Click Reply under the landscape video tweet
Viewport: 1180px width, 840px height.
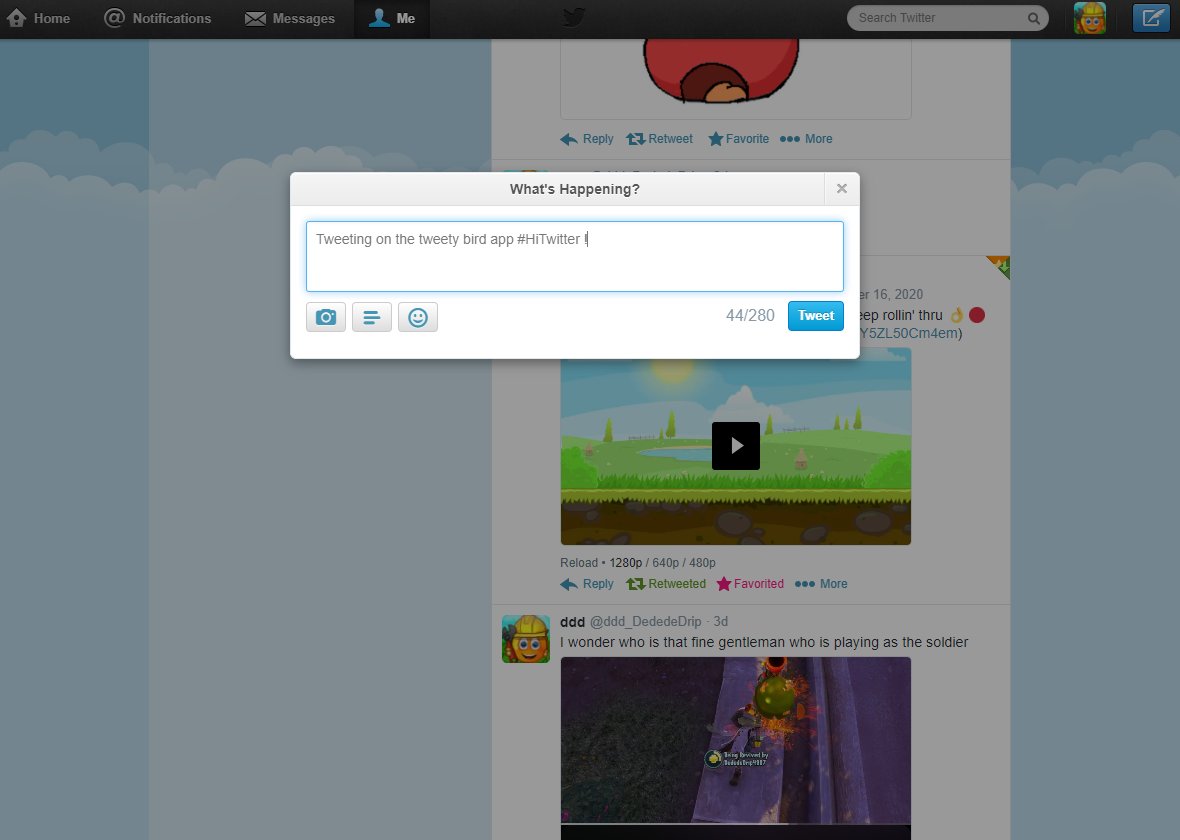coord(587,584)
